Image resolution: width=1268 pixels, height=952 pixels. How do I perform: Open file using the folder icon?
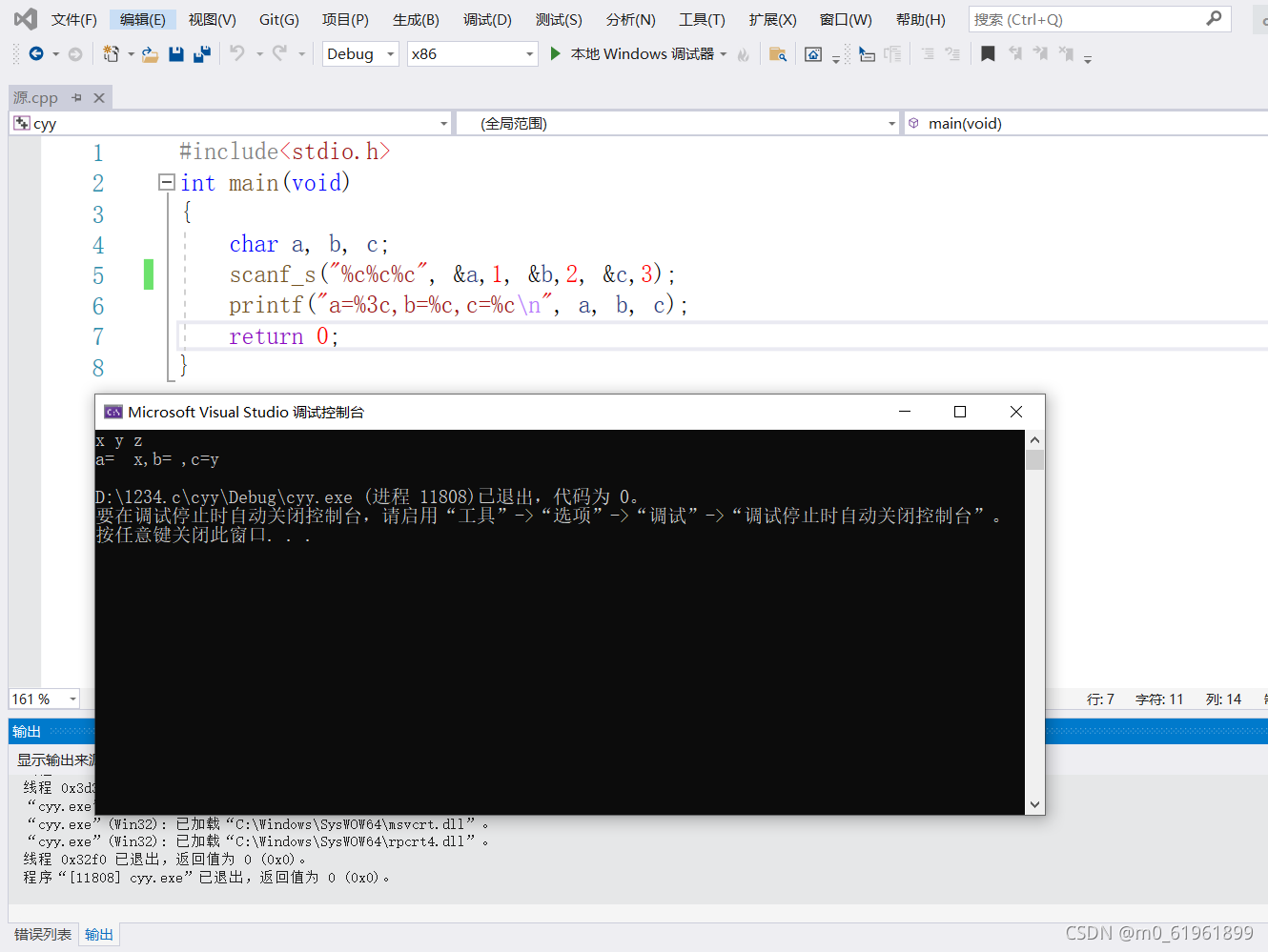150,54
